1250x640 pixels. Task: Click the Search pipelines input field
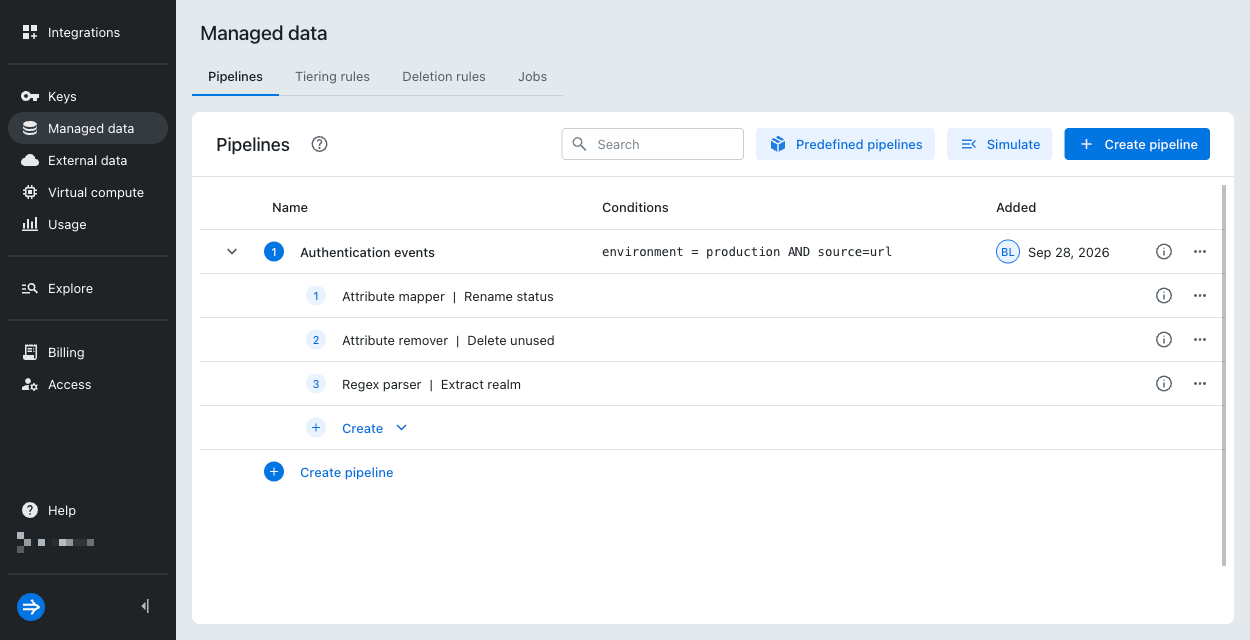tap(652, 144)
